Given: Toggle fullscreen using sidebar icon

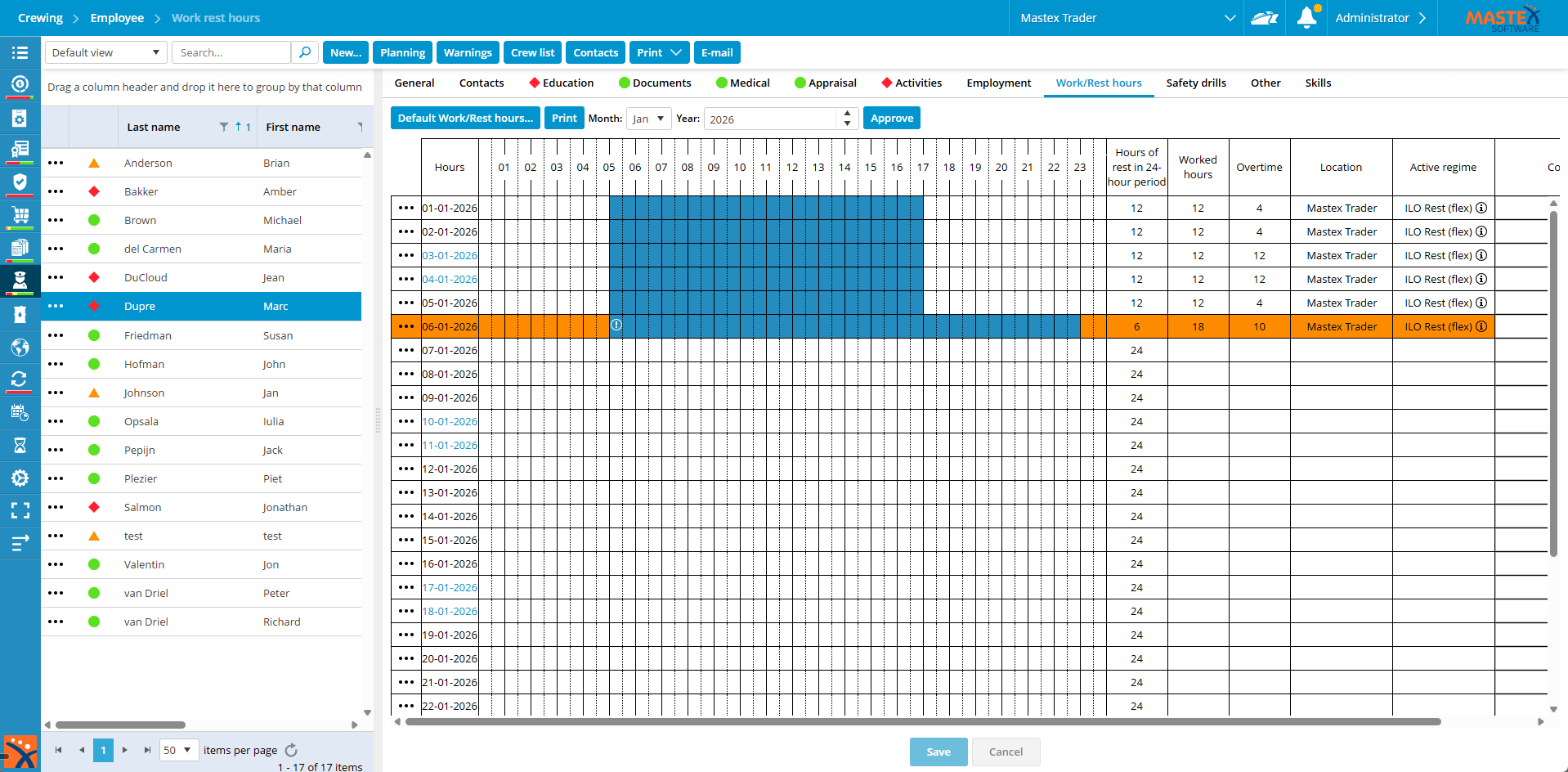Looking at the screenshot, I should tap(20, 510).
